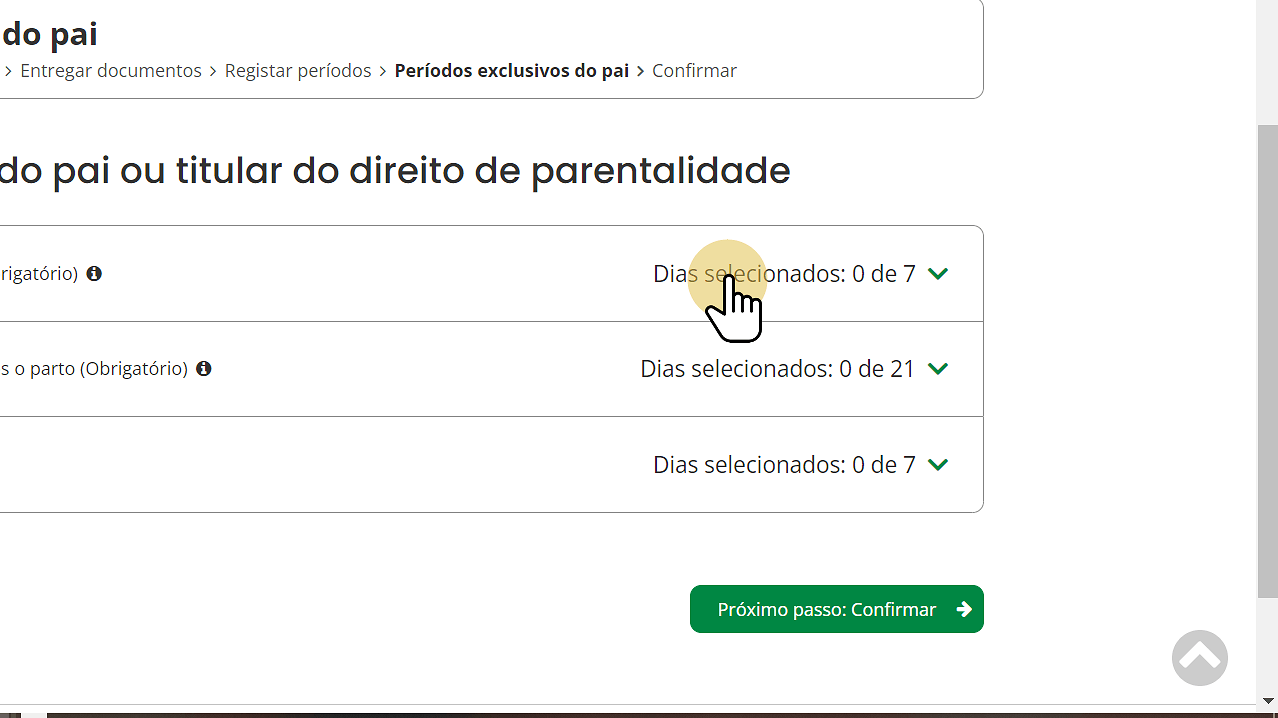Open info tooltip beside the after-birth period

click(204, 368)
